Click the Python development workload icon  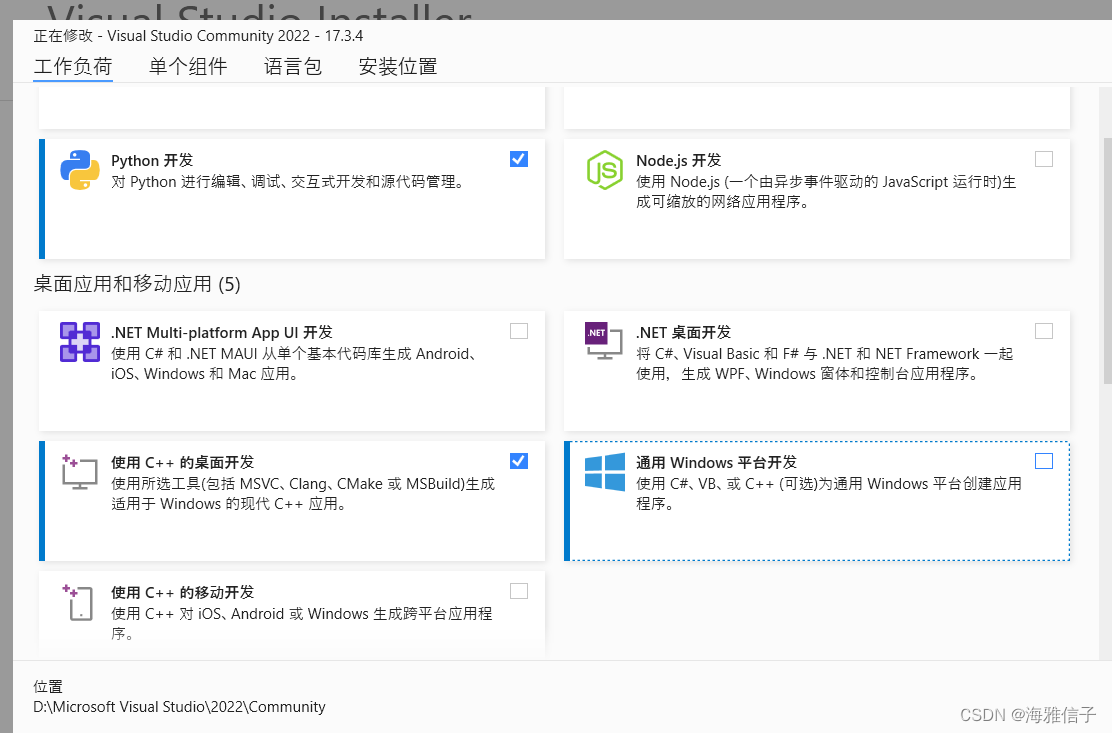click(79, 170)
